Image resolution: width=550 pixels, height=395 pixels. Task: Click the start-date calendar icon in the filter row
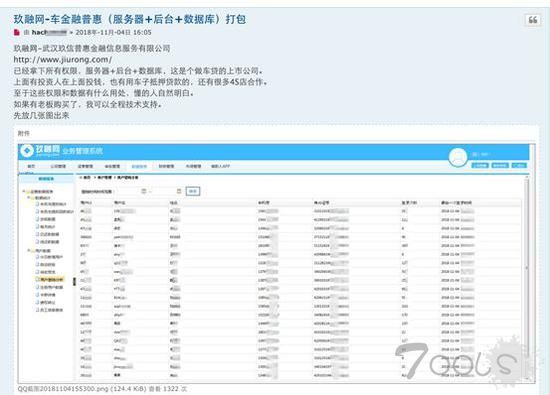(x=143, y=191)
